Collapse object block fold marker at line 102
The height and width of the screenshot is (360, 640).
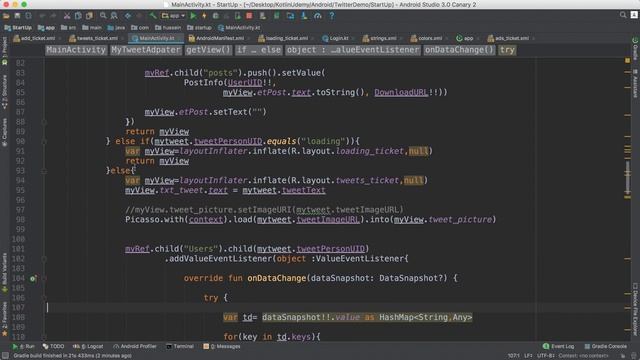[x=44, y=259]
